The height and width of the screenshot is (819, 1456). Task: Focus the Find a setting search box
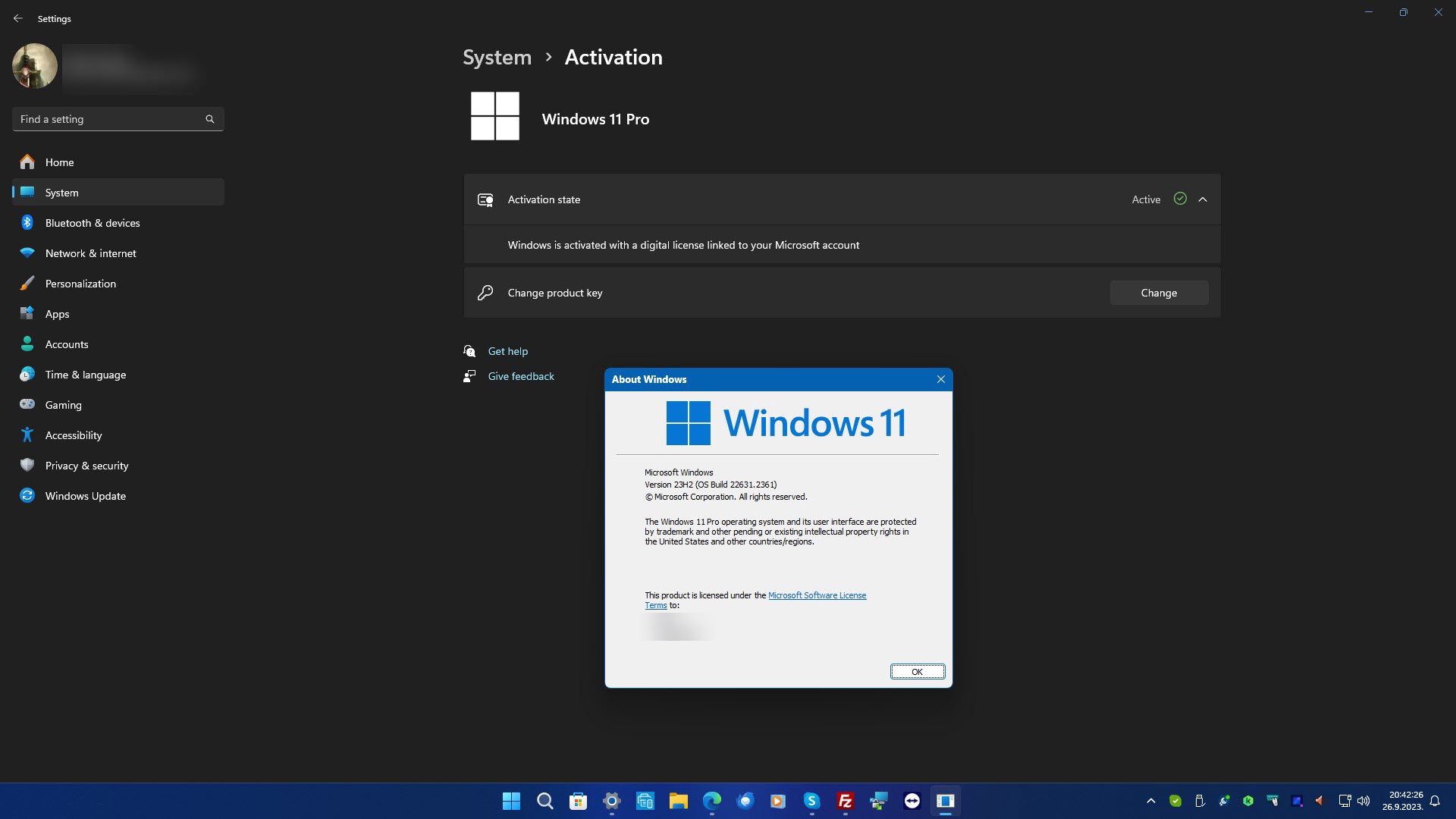(110, 119)
